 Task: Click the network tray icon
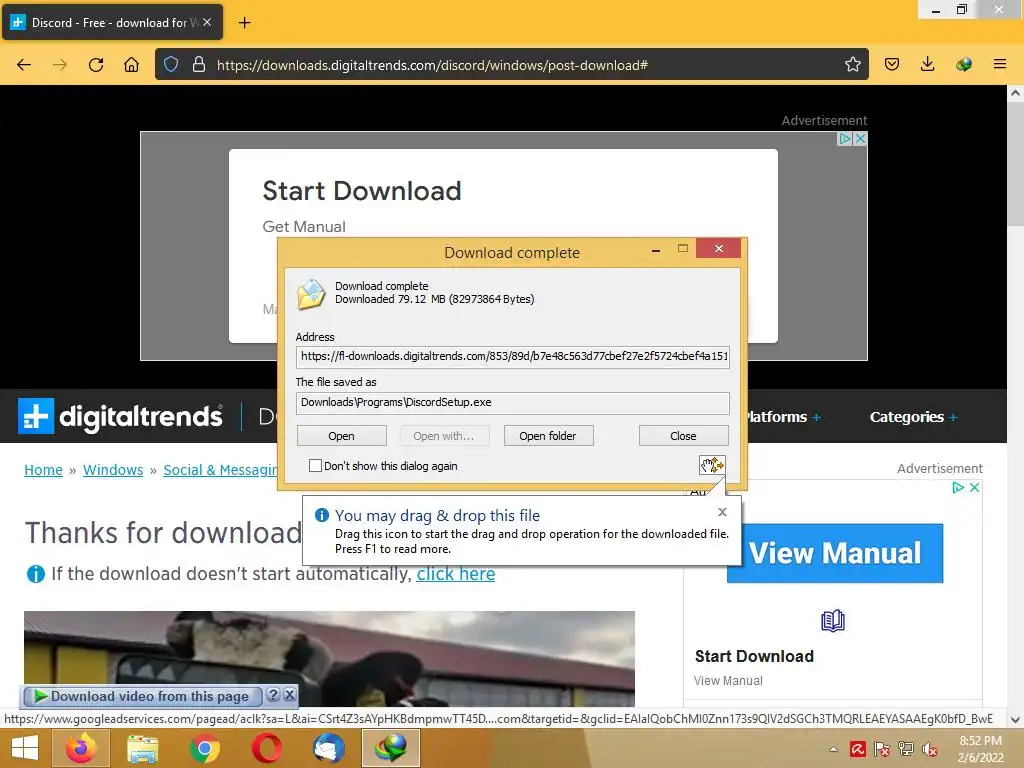pyautogui.click(x=906, y=749)
